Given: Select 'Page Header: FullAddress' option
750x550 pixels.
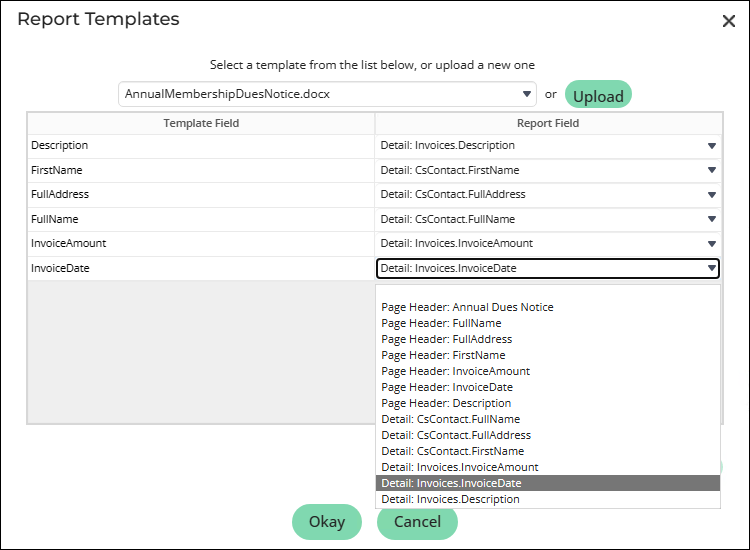Looking at the screenshot, I should 548,339.
